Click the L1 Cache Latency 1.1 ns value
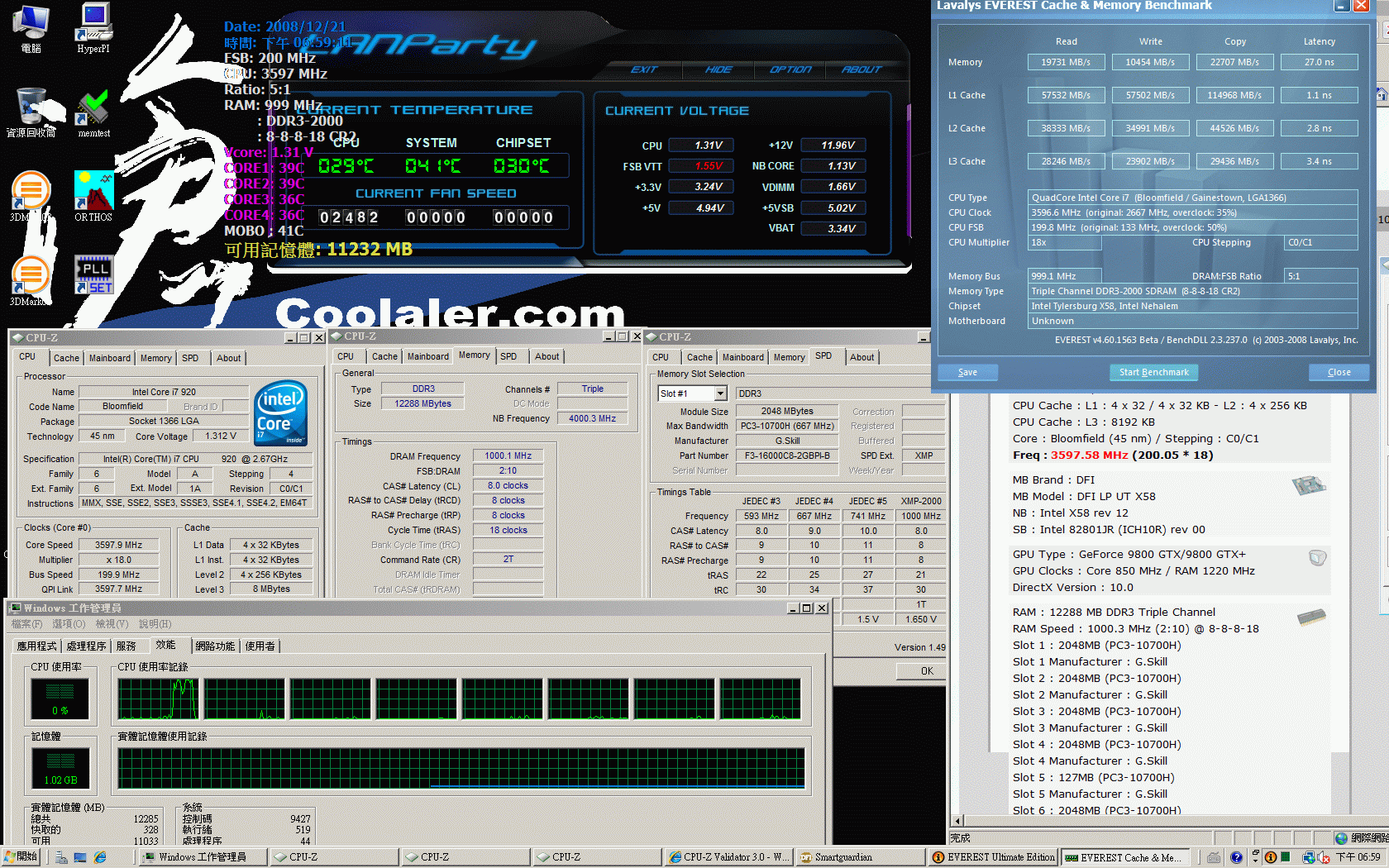The width and height of the screenshot is (1389, 868). point(1319,95)
